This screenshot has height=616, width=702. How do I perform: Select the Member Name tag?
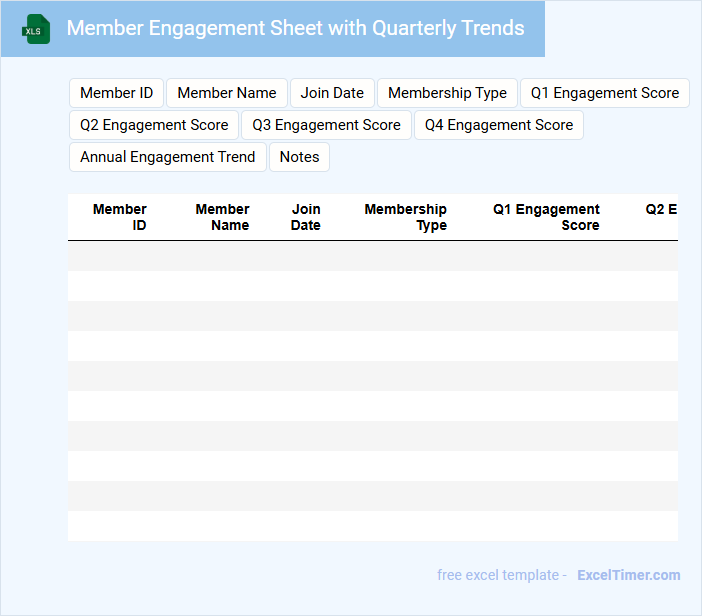(x=227, y=93)
